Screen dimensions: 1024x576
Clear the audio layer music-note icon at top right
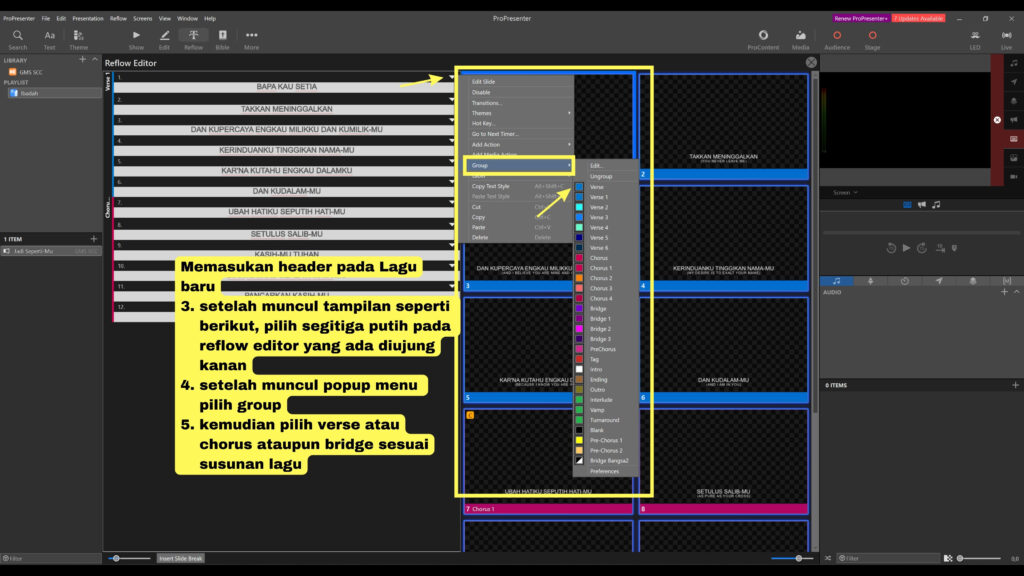pos(1014,63)
